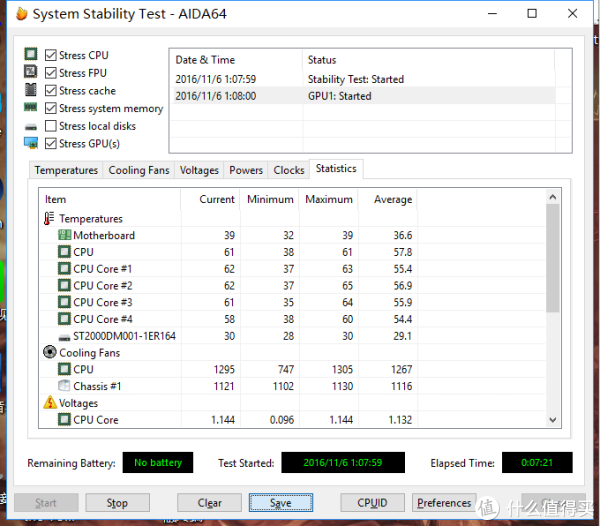Select the Statistics tab
Image resolution: width=600 pixels, height=526 pixels.
click(336, 169)
